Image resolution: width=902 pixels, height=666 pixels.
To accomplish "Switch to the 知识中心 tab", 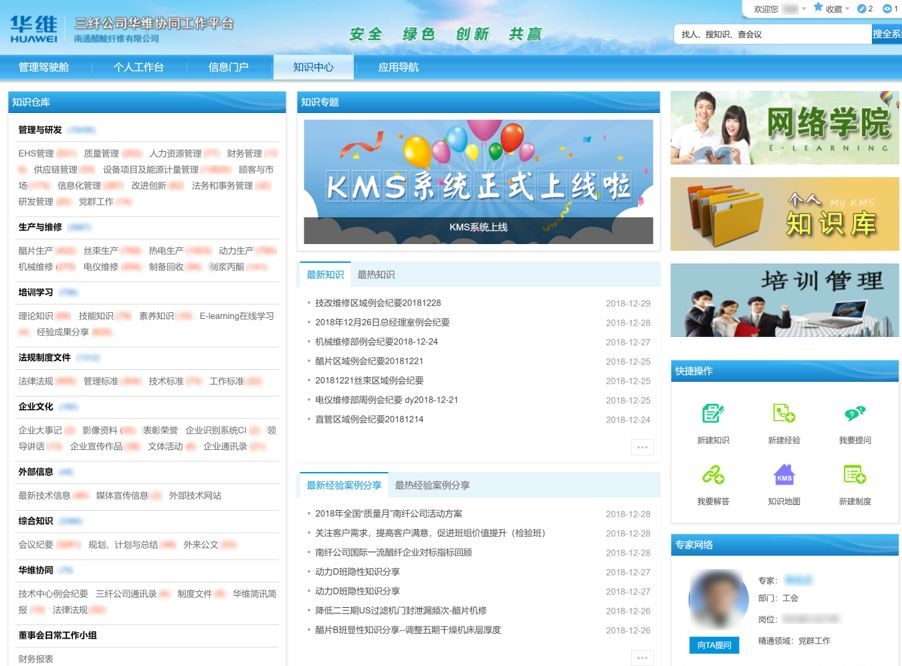I will (316, 66).
